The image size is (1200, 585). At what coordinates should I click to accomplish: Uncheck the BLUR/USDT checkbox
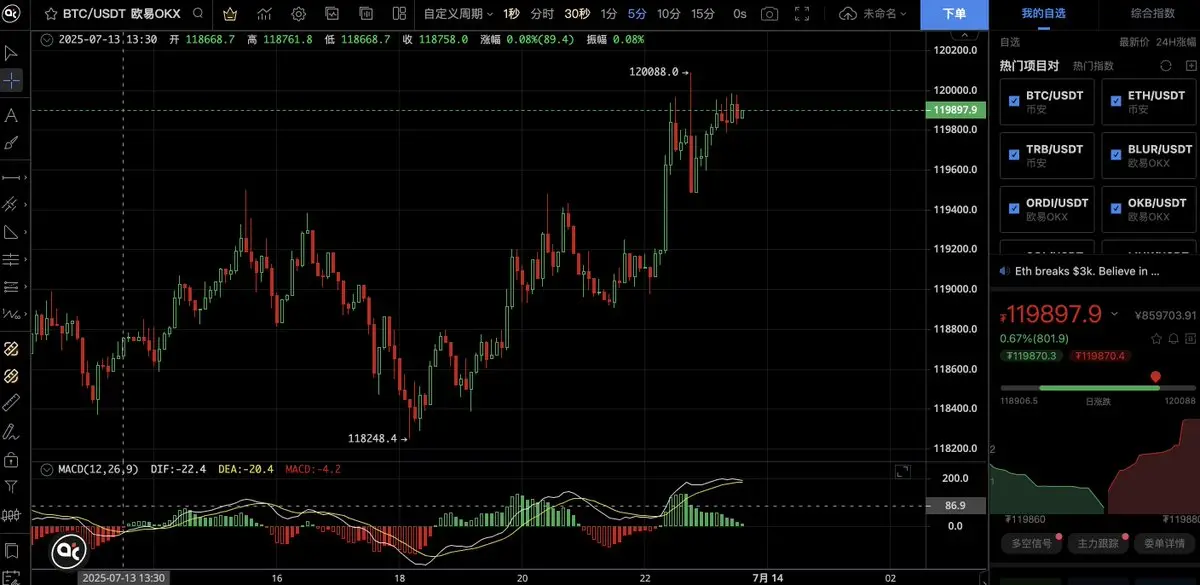pyautogui.click(x=1116, y=155)
